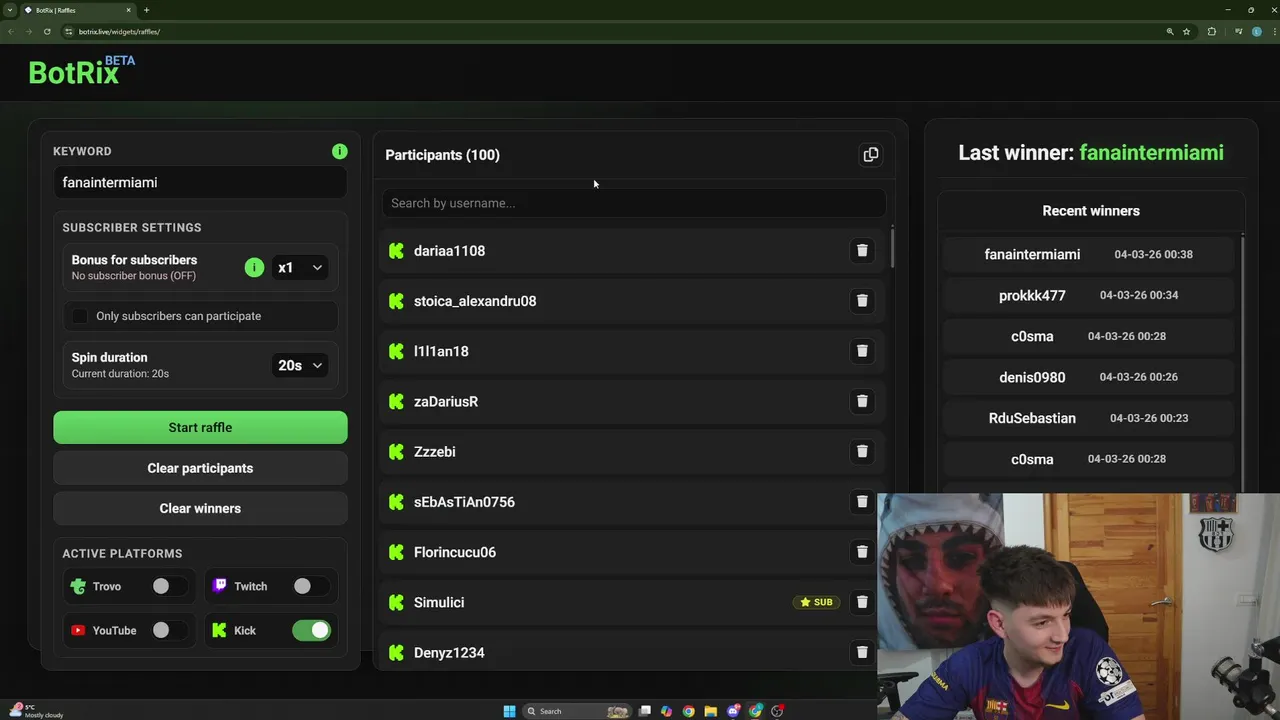Screen dimensions: 1280x720
Task: Open the subscriber bonus info icon
Action: (x=254, y=267)
